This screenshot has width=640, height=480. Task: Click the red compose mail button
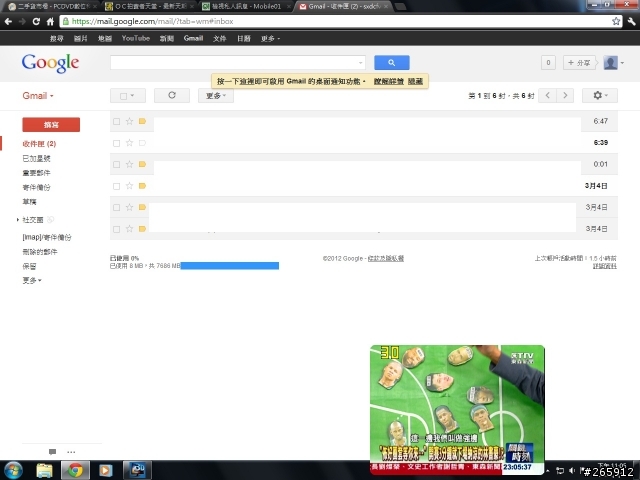(51, 124)
